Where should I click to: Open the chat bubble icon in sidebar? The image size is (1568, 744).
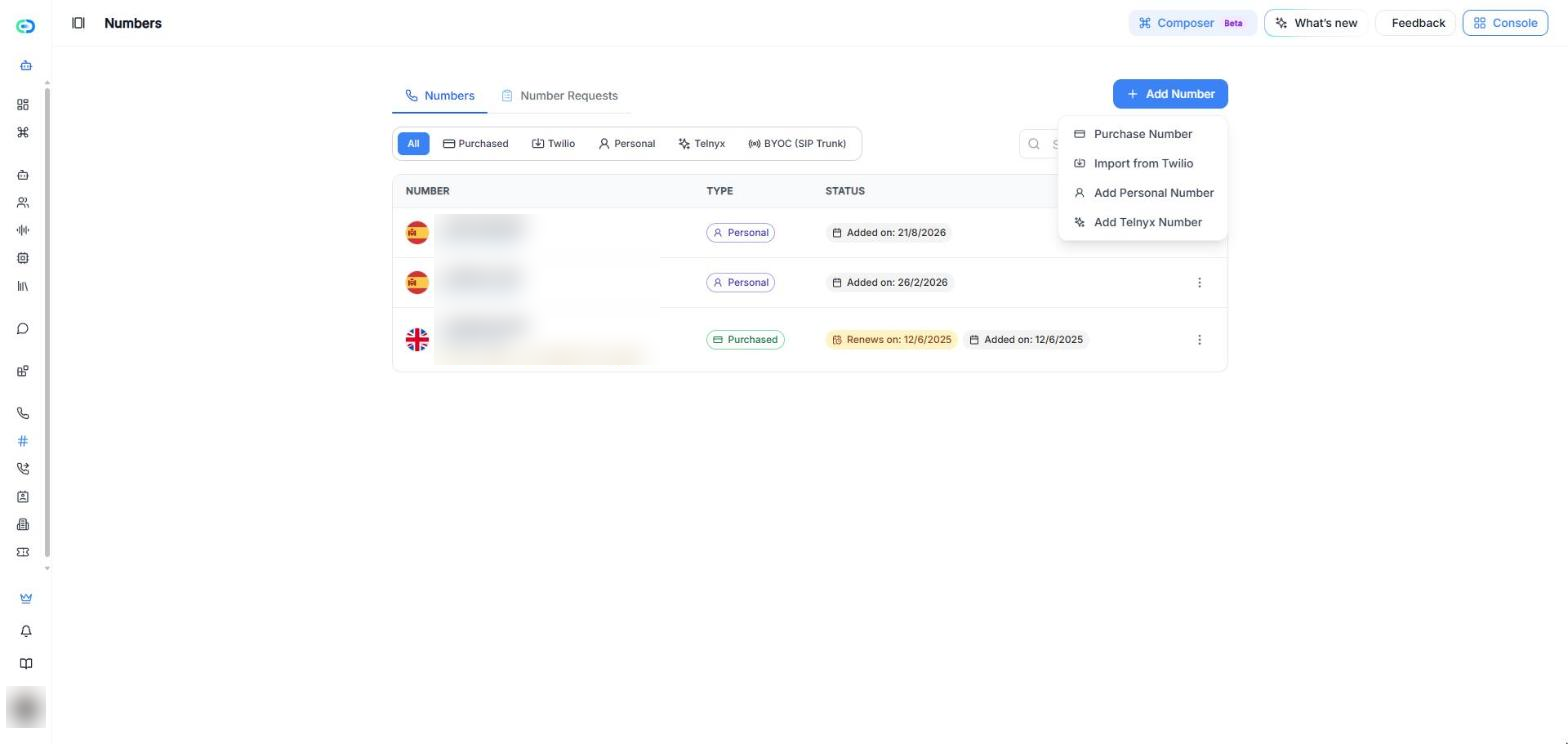click(23, 329)
